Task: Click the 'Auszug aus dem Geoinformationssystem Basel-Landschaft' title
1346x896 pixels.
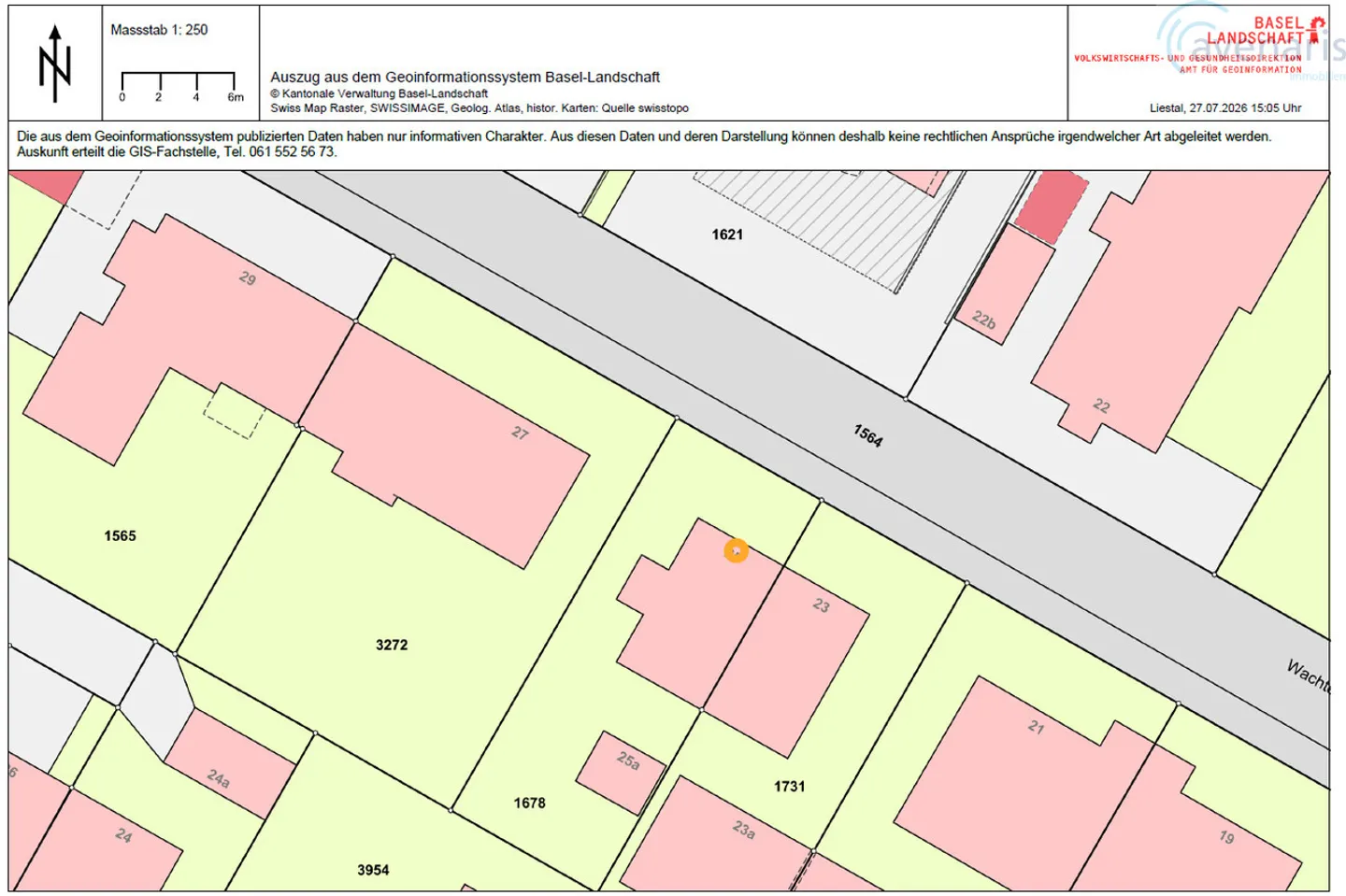Action: [465, 77]
